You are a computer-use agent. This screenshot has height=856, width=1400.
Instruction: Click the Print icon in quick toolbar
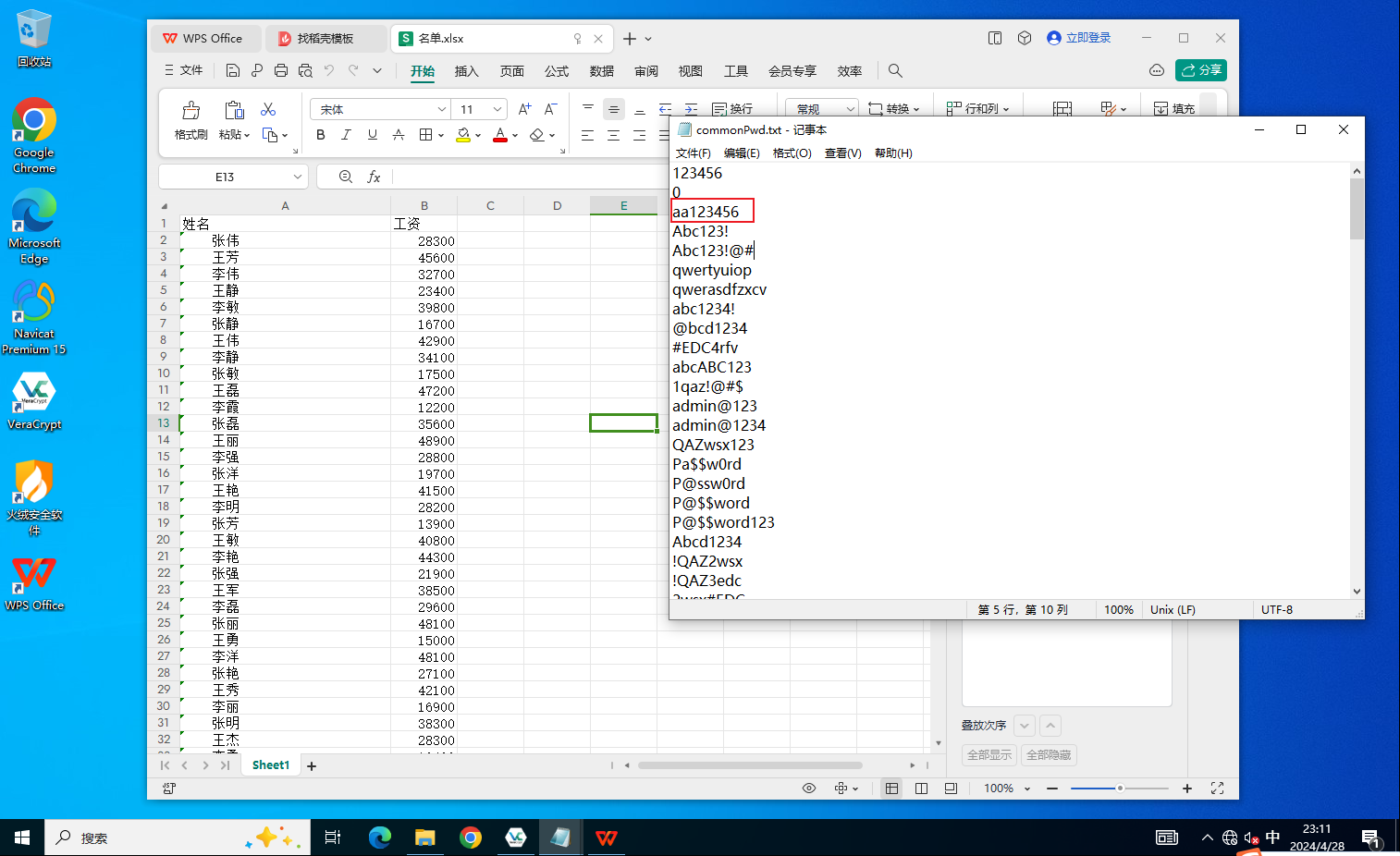[281, 70]
